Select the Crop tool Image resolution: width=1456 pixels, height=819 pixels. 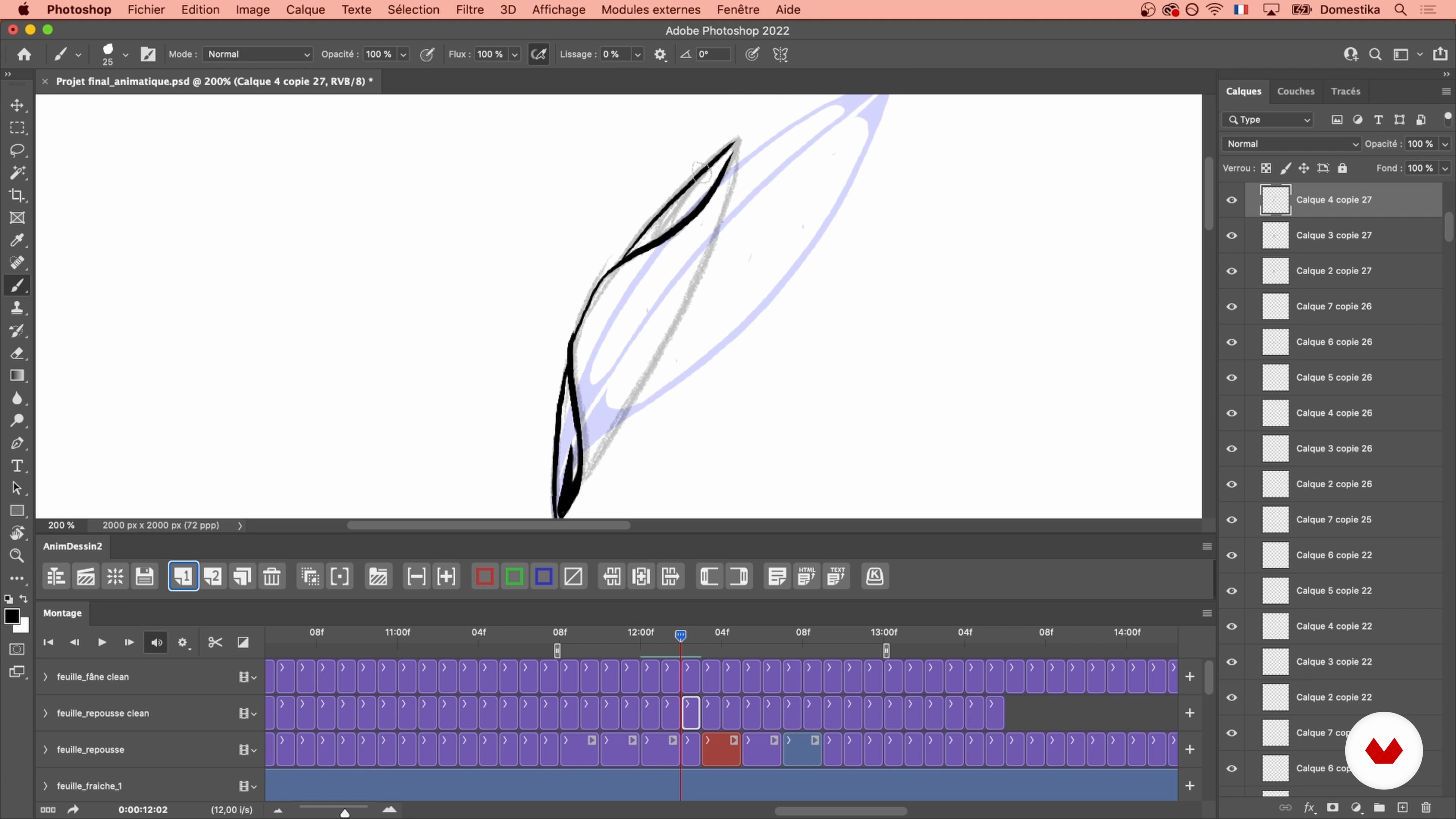(x=17, y=196)
